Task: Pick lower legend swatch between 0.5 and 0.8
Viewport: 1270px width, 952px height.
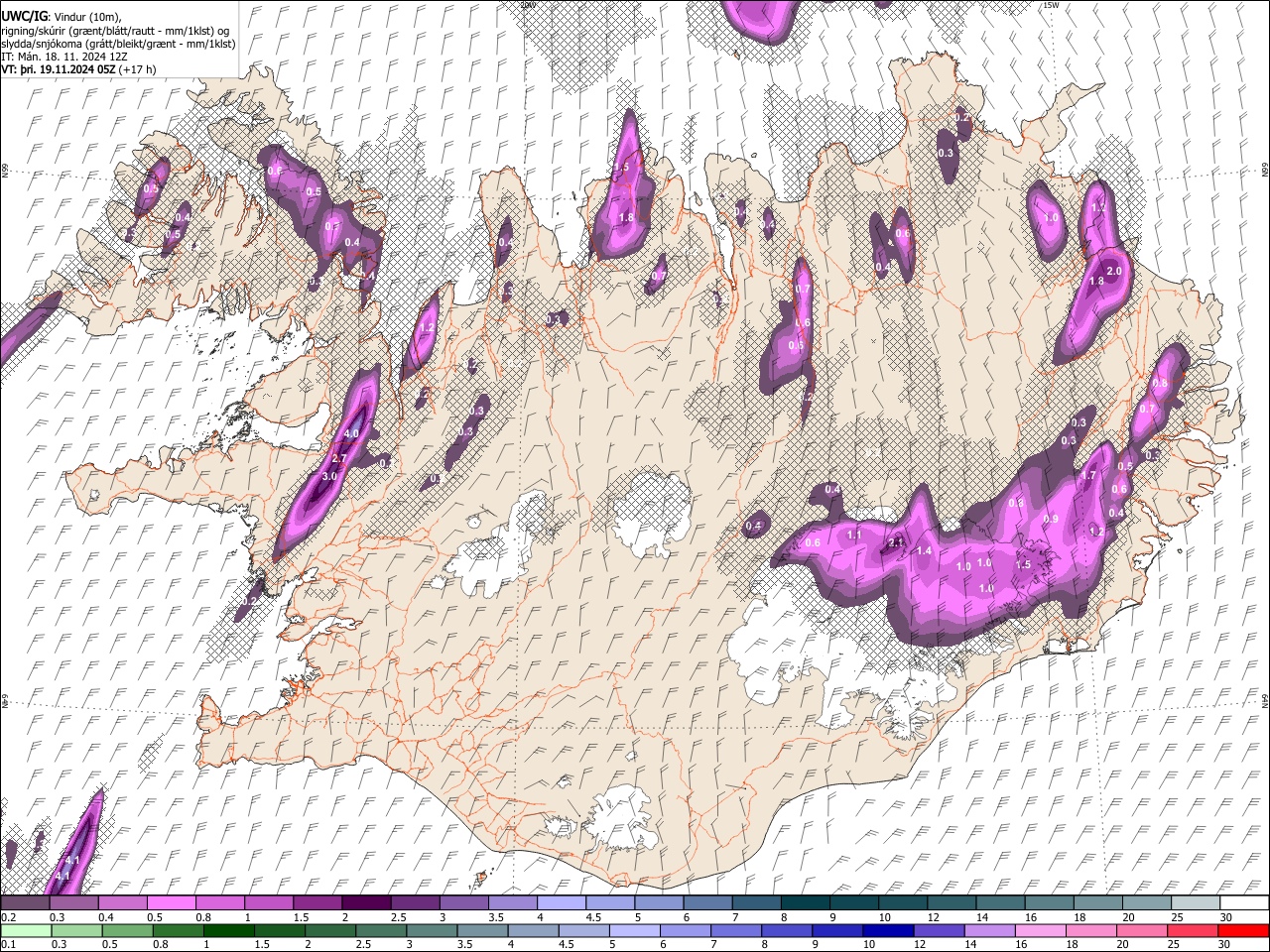Action: pos(127,930)
